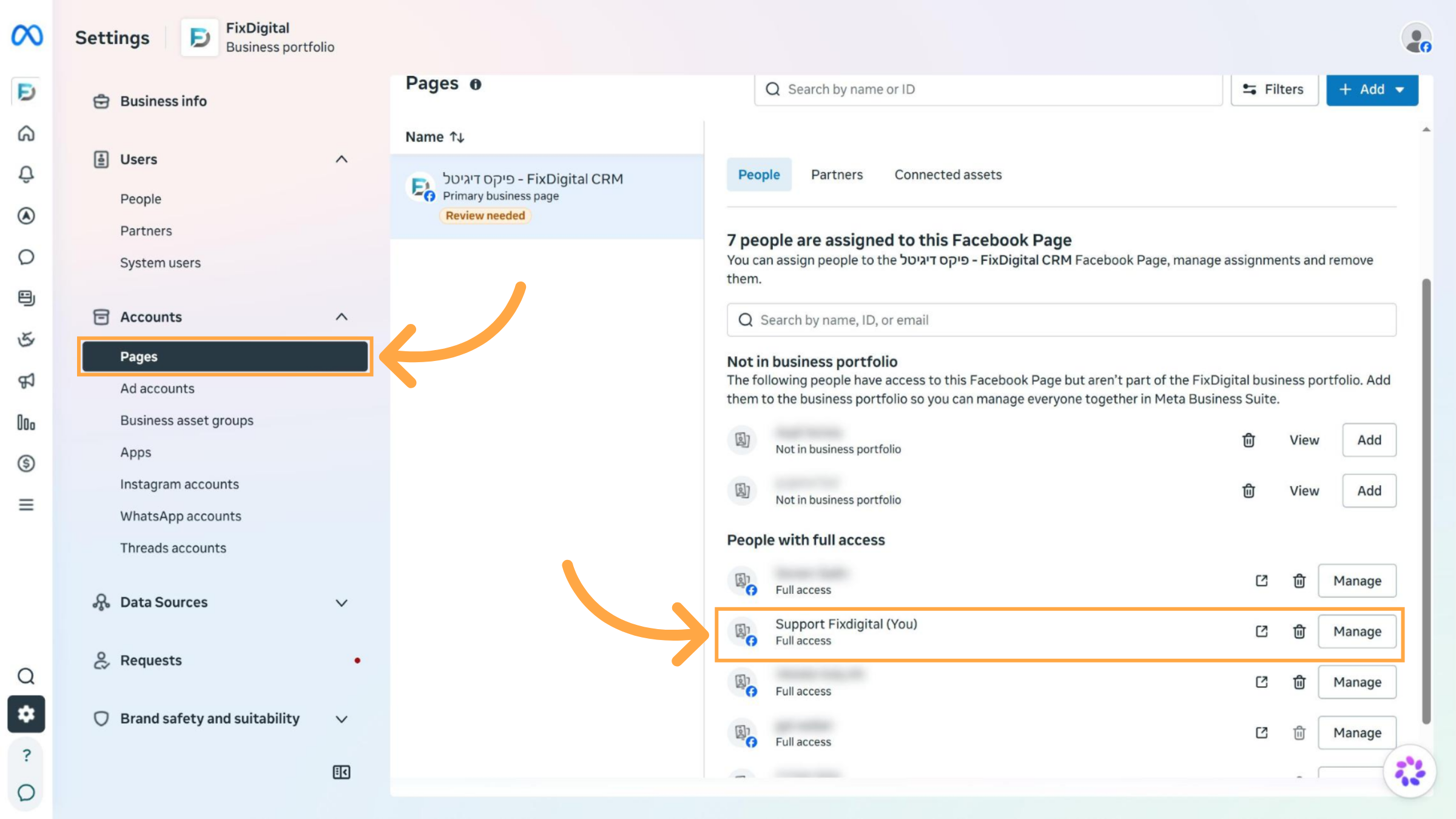
Task: Collapse the Users section
Action: click(342, 160)
